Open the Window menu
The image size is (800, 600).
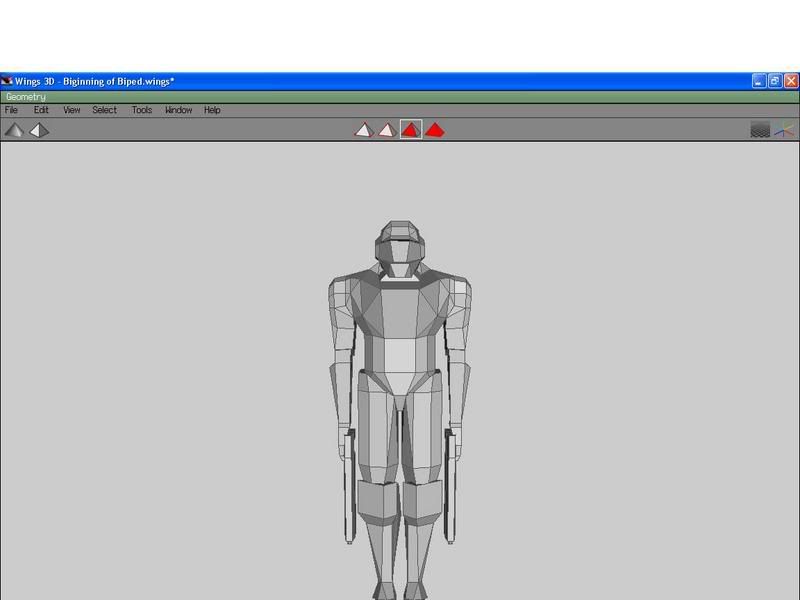pyautogui.click(x=179, y=110)
